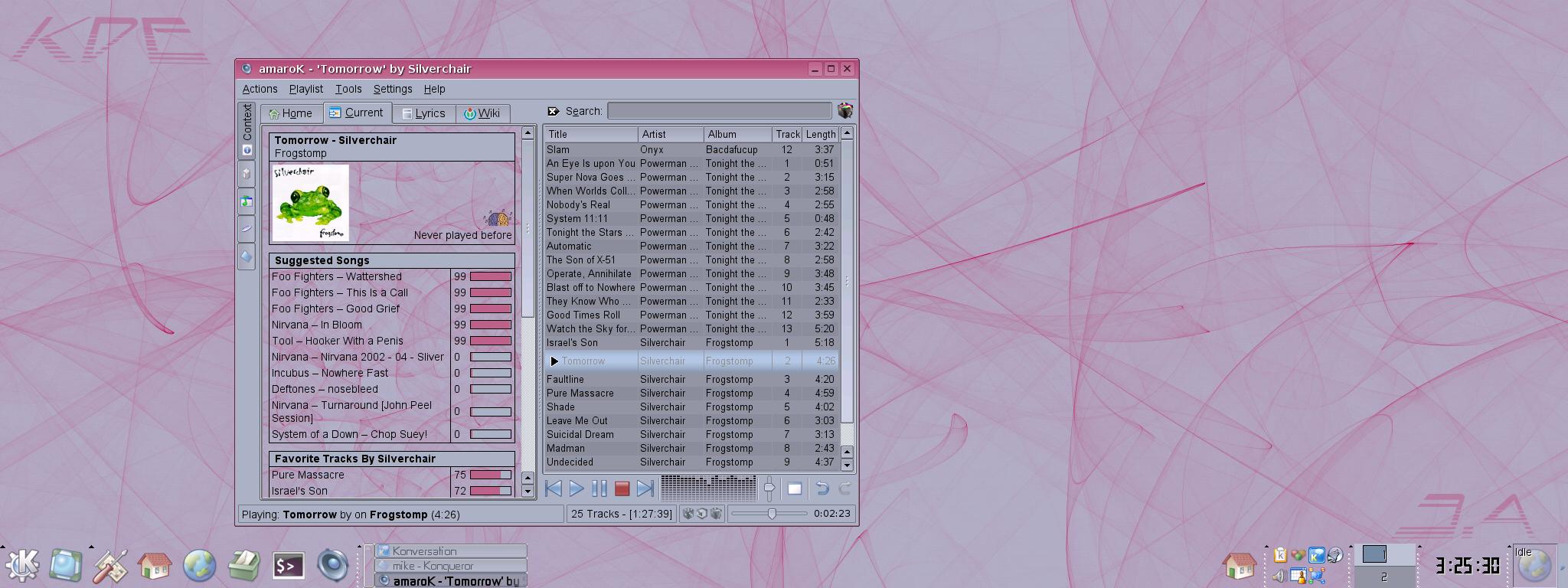Image resolution: width=1568 pixels, height=588 pixels.
Task: Switch to the Lyrics tab
Action: click(x=424, y=113)
